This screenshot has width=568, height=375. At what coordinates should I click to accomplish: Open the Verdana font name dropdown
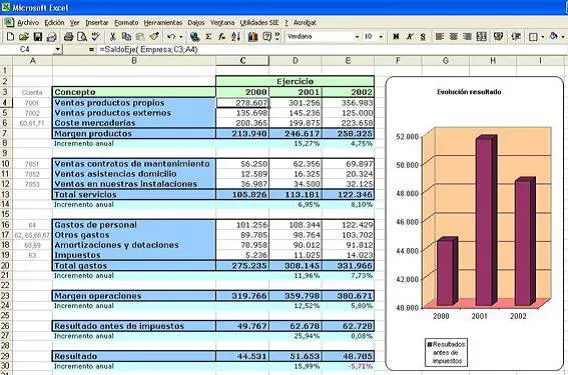pyautogui.click(x=357, y=37)
